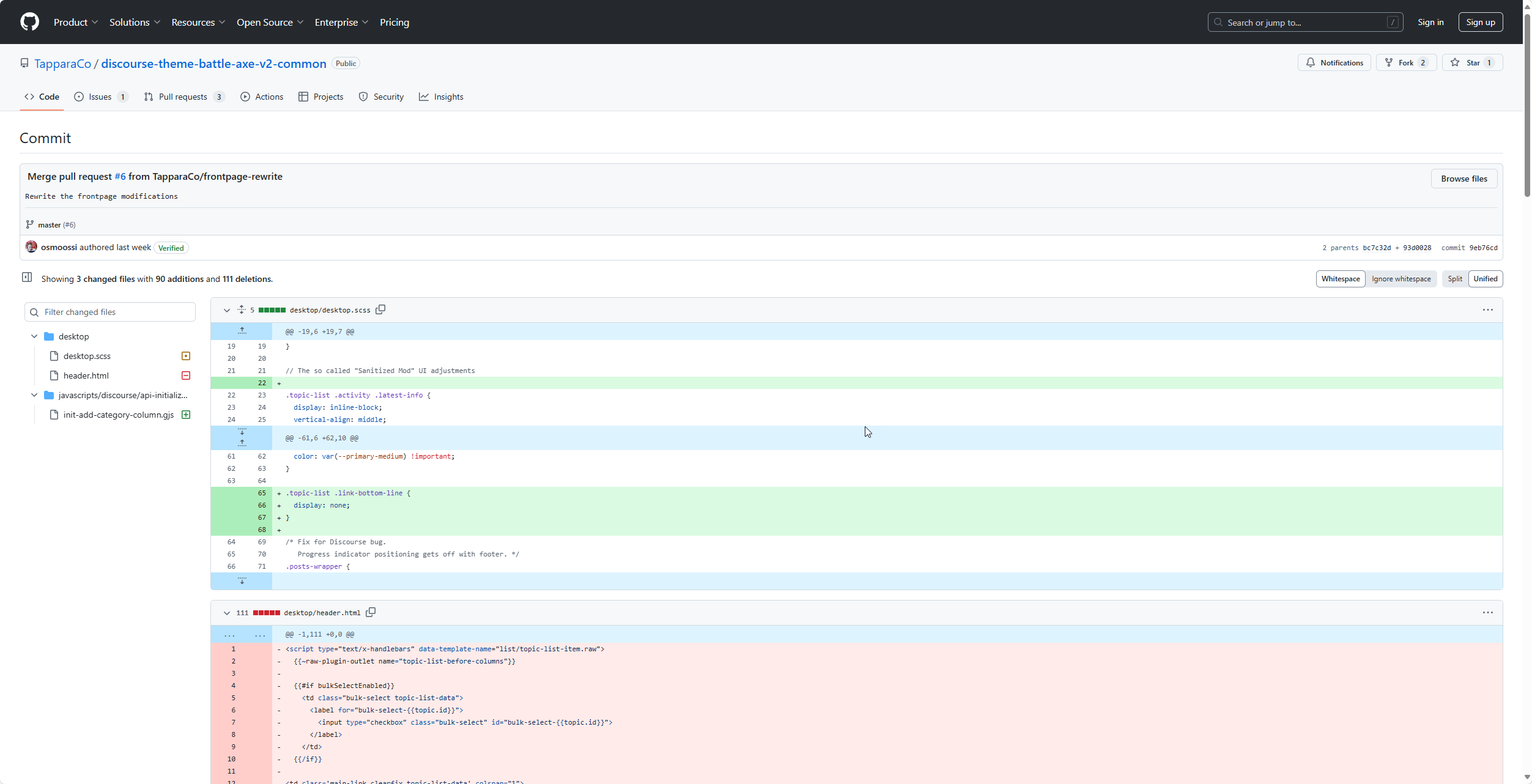Expand down at bottom of desktop.scss diff
Screen dimensions: 1532x784
coord(242,581)
